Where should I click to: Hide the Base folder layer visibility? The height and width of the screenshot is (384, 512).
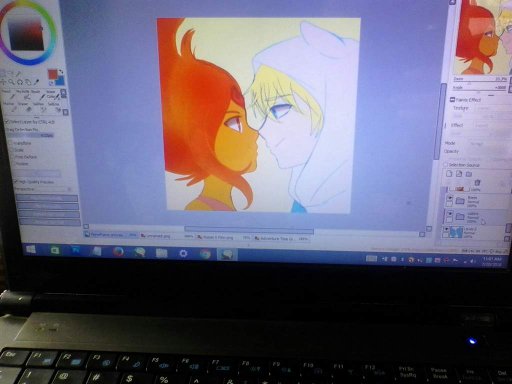[450, 198]
